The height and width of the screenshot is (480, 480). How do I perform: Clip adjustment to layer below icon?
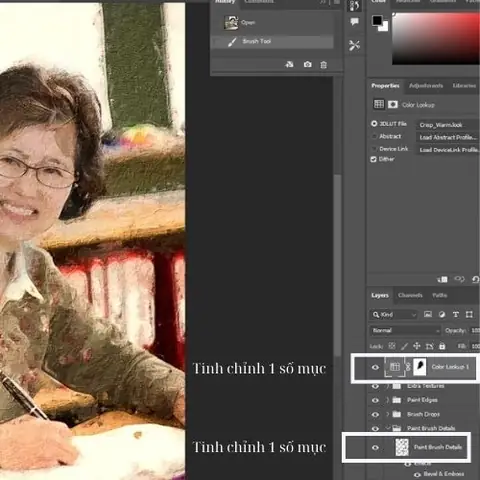click(443, 279)
